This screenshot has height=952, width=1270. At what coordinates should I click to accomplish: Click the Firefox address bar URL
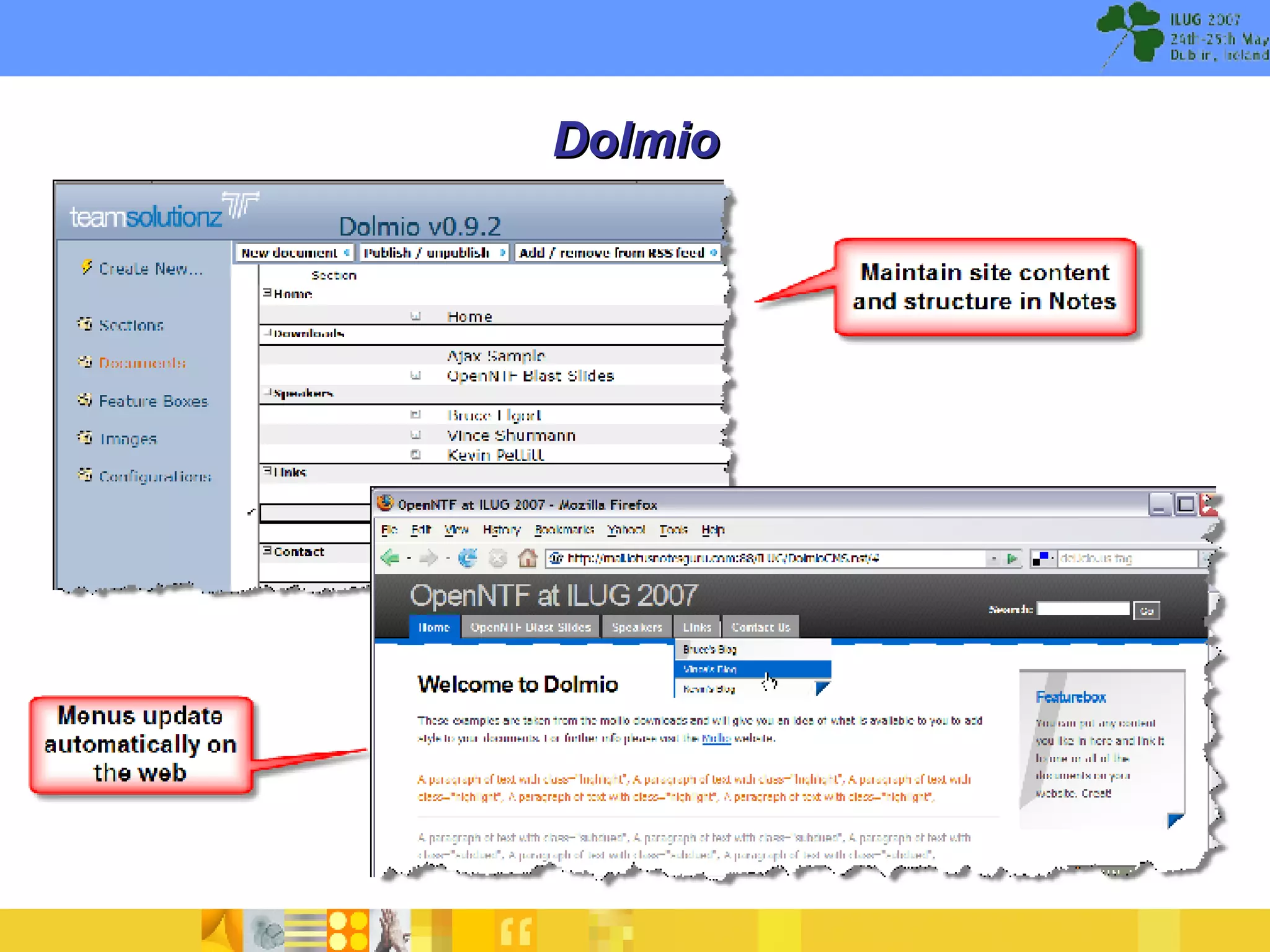pyautogui.click(x=723, y=558)
